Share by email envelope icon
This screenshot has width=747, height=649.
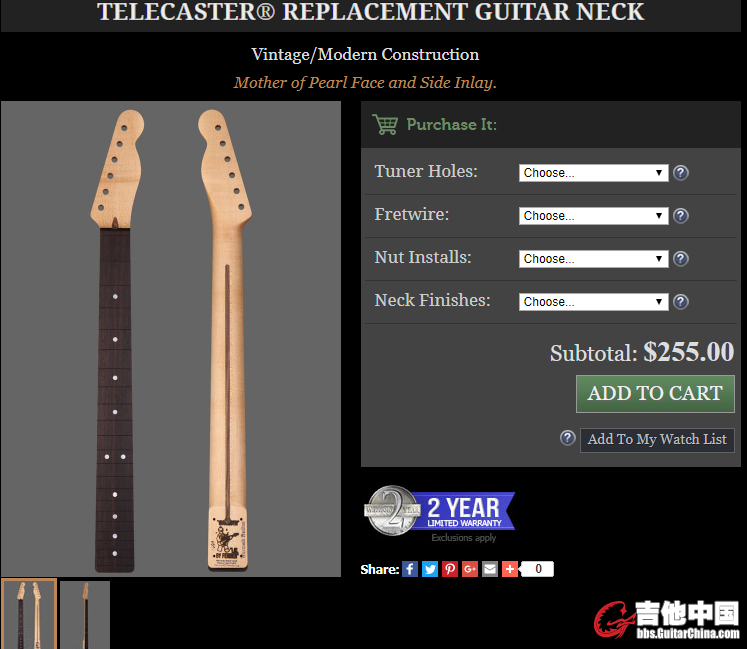pyautogui.click(x=490, y=569)
